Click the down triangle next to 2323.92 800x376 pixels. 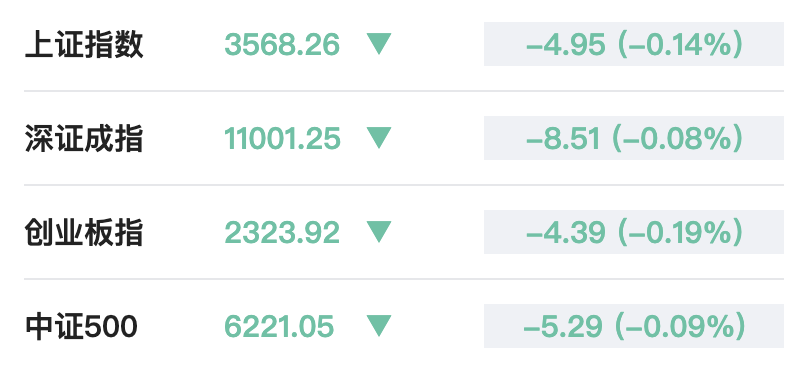tap(379, 232)
